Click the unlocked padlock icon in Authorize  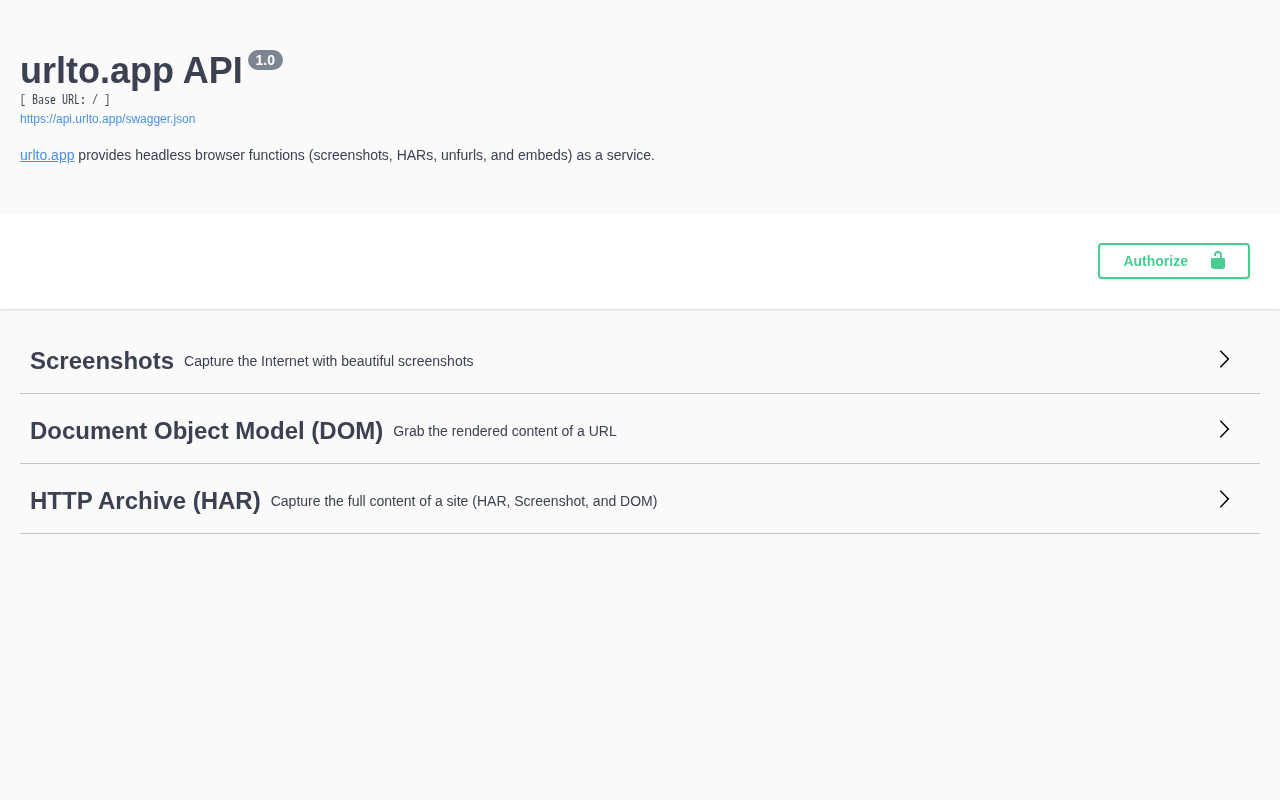[1217, 261]
